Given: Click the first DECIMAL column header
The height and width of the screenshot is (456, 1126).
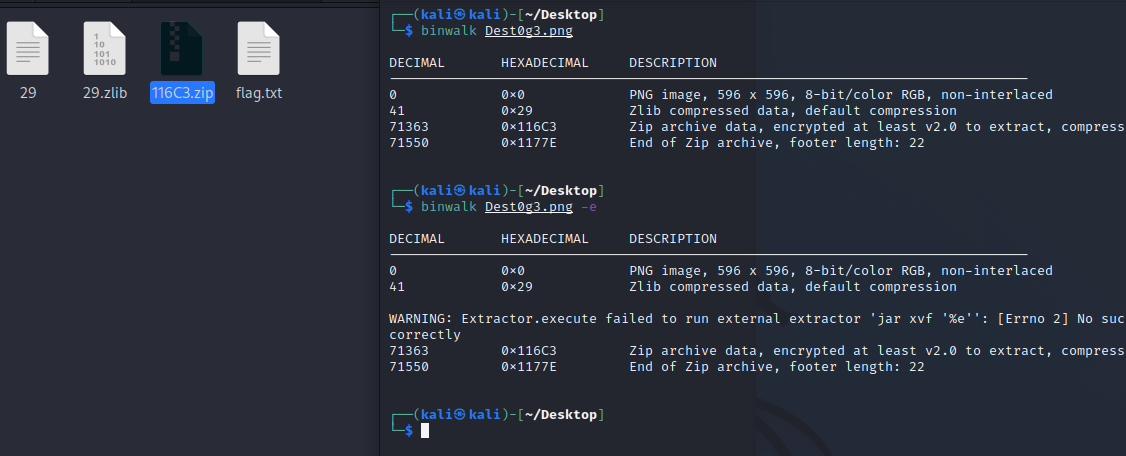Looking at the screenshot, I should click(417, 63).
